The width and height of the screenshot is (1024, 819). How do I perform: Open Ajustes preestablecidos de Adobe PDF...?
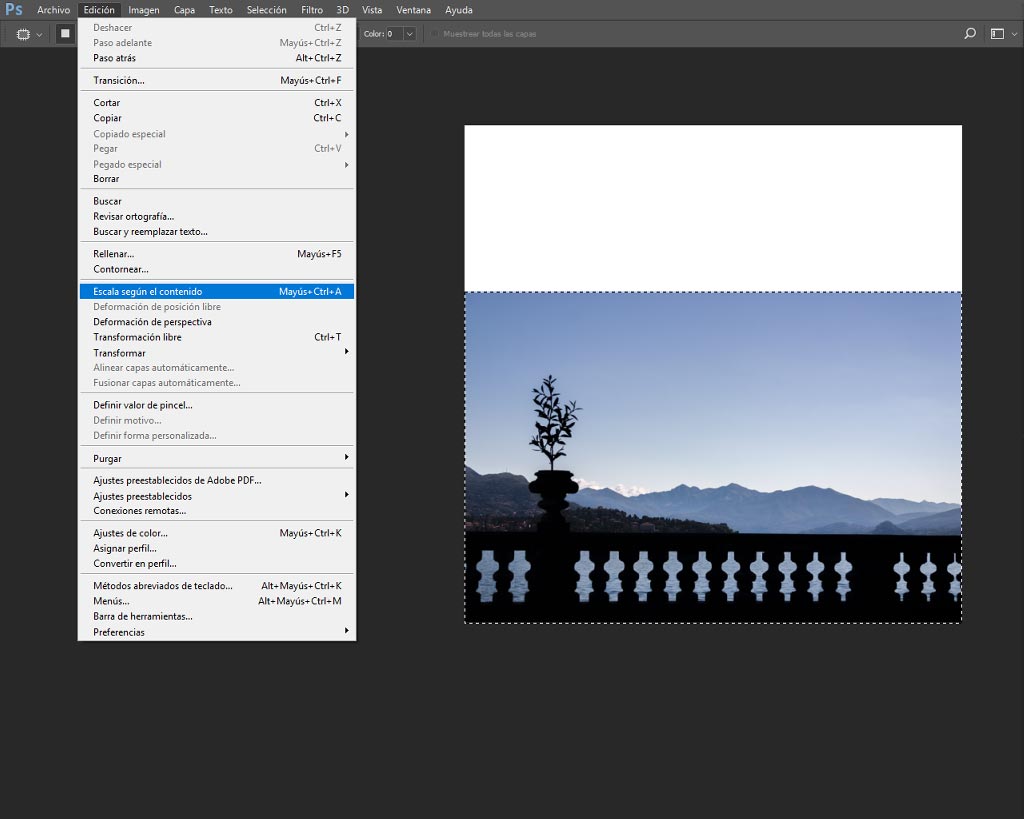click(x=217, y=481)
